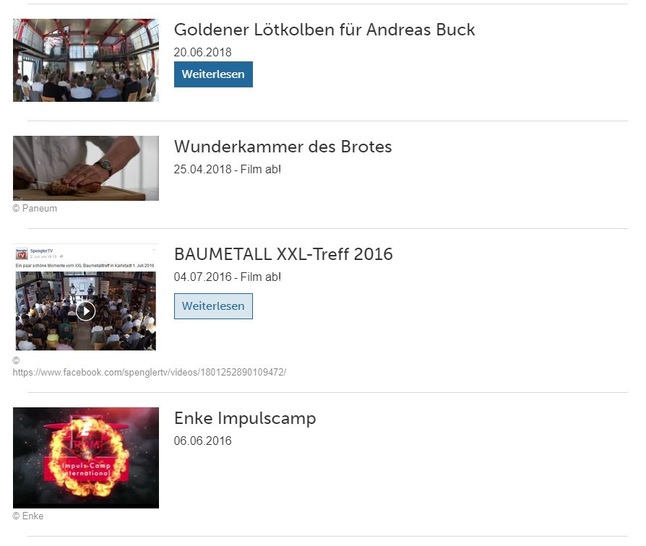Click Weiterlesen under Goldener Lötkolben article
646x546 pixels.
(x=213, y=74)
